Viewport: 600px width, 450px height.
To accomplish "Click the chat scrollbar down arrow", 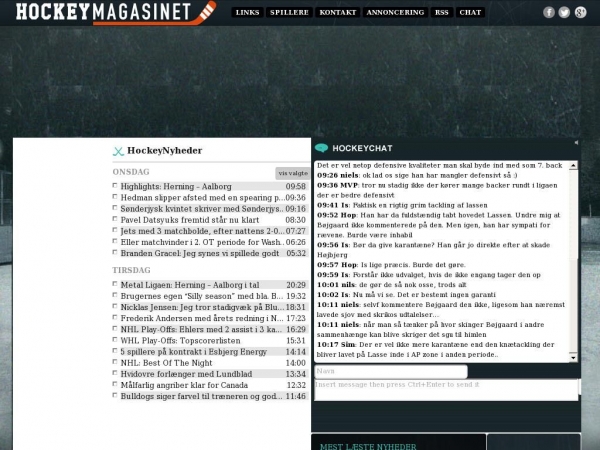I will (x=573, y=358).
